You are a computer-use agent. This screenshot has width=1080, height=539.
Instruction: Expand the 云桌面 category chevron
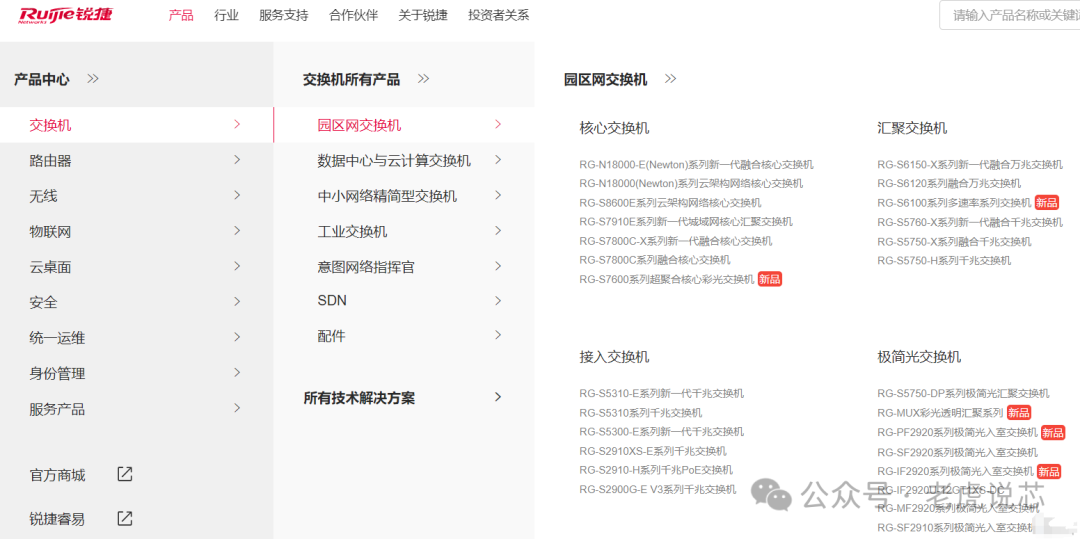[x=237, y=266]
